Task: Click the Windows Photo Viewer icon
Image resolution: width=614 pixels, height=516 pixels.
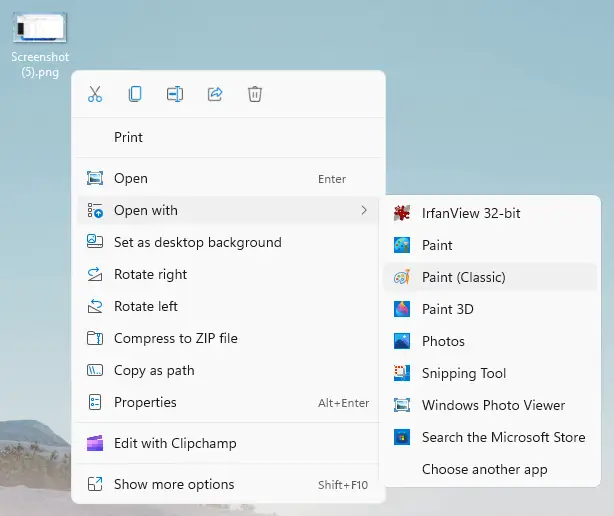Action: pos(402,405)
